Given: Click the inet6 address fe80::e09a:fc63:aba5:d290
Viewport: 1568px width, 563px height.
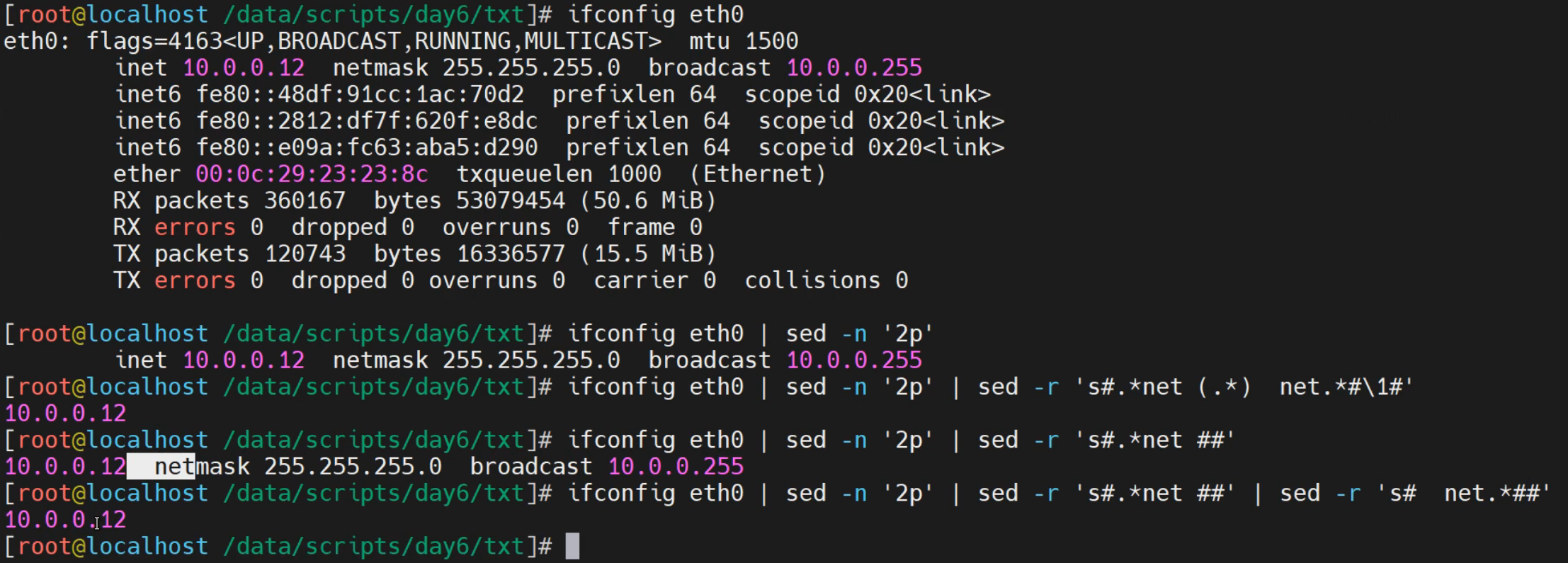Looking at the screenshot, I should click(367, 147).
